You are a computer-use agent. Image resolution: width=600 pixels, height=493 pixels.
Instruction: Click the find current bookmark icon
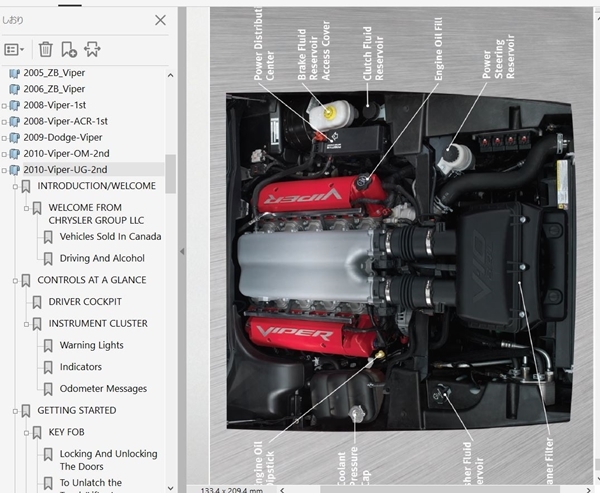(x=92, y=49)
